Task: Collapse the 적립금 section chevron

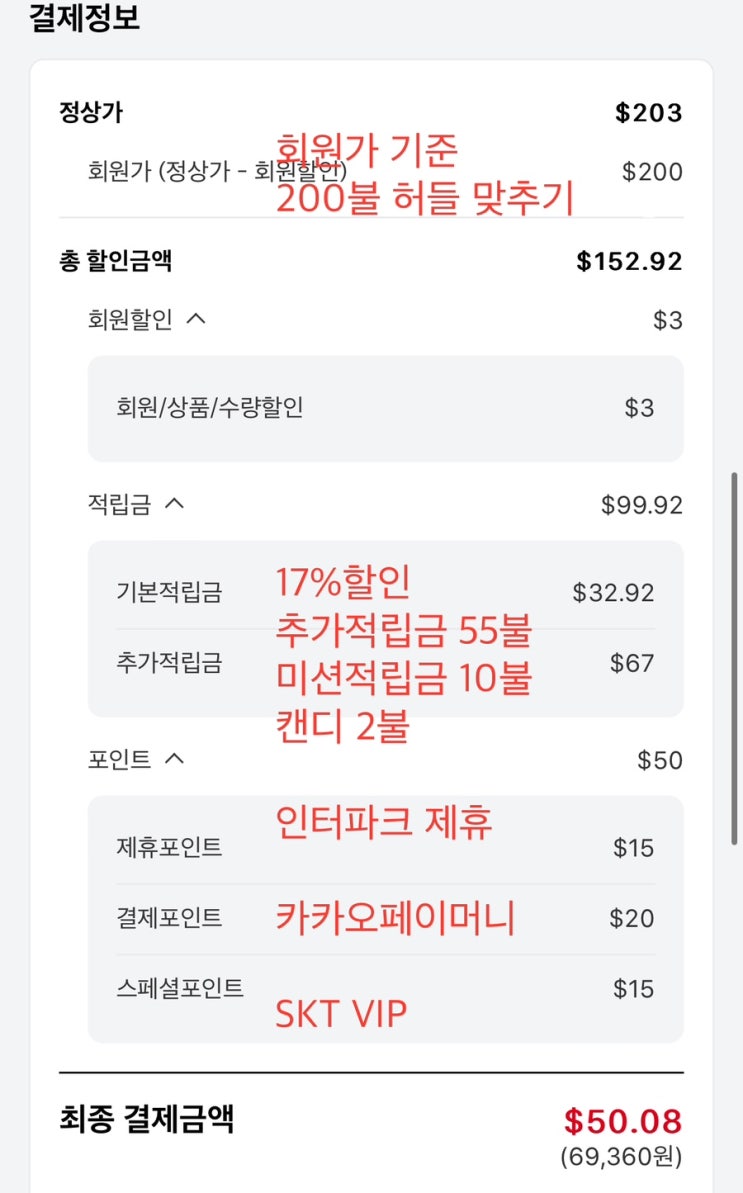Action: point(174,504)
